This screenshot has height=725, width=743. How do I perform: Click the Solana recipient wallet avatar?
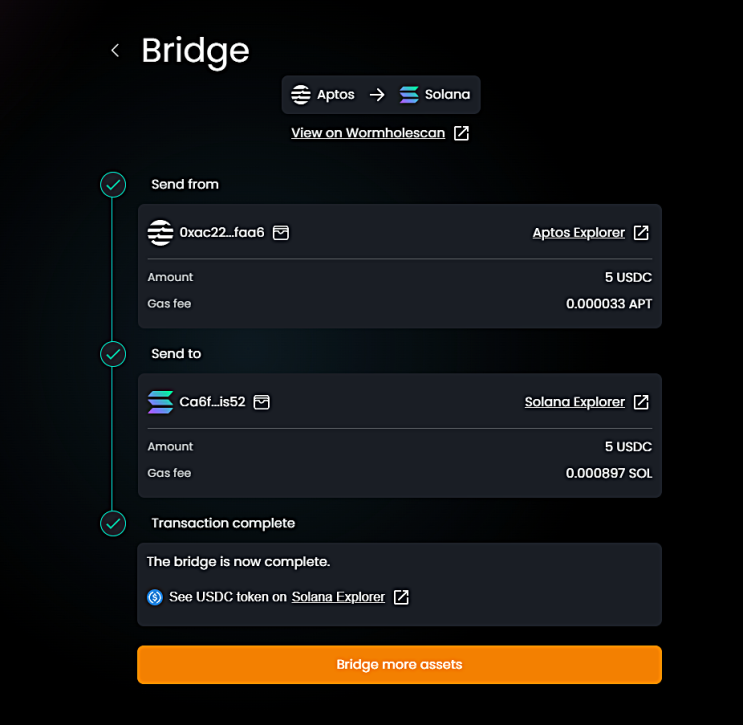(x=160, y=402)
